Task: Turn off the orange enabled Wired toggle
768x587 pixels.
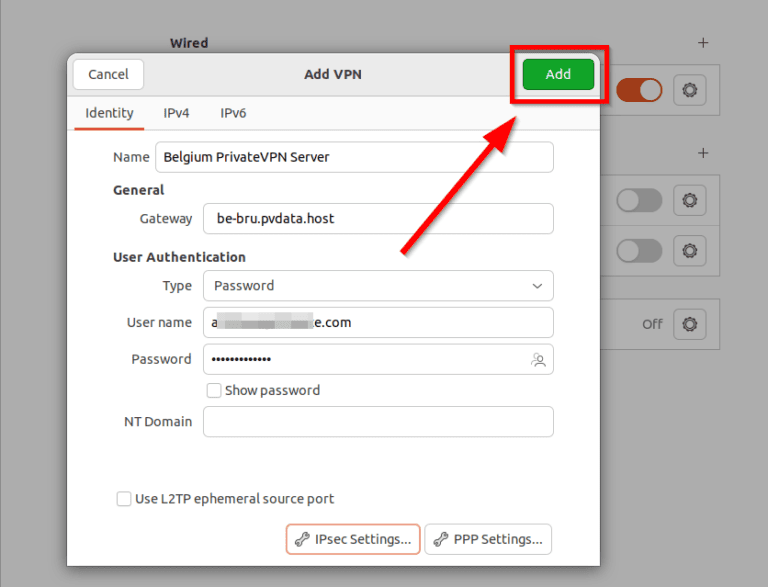Action: coord(639,91)
